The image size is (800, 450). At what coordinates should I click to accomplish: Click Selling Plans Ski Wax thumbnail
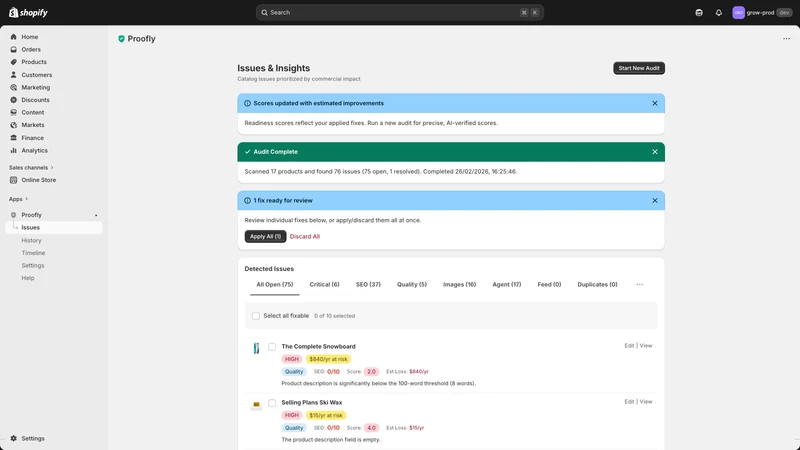[x=256, y=405]
